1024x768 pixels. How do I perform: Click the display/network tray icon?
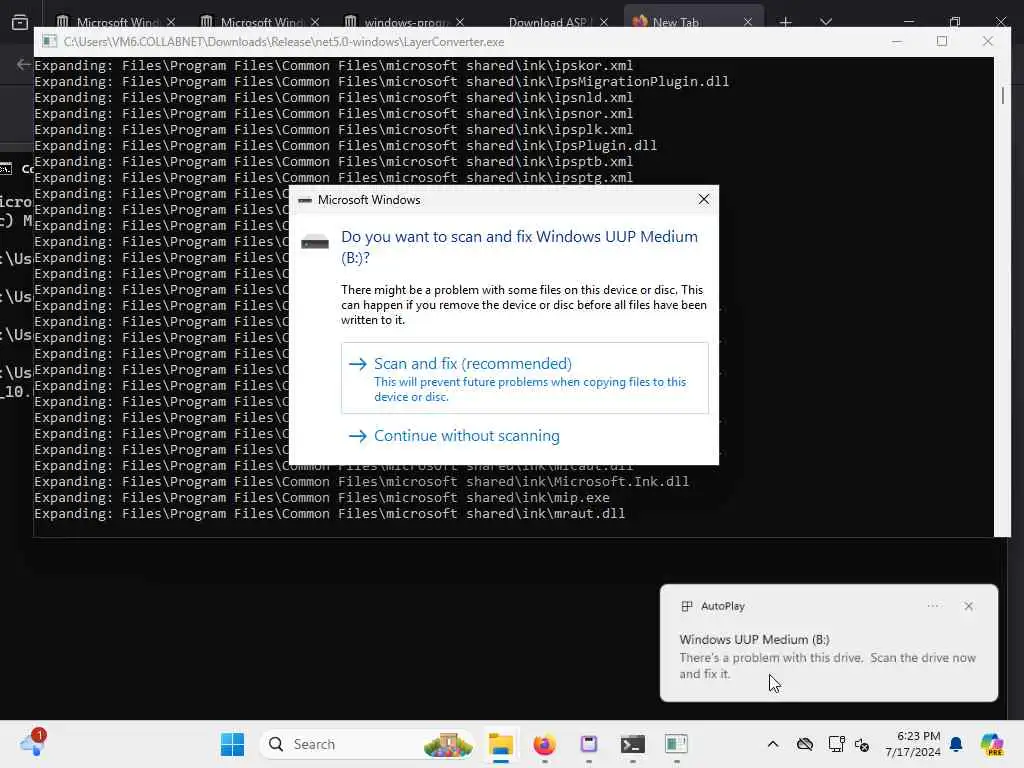[x=836, y=744]
